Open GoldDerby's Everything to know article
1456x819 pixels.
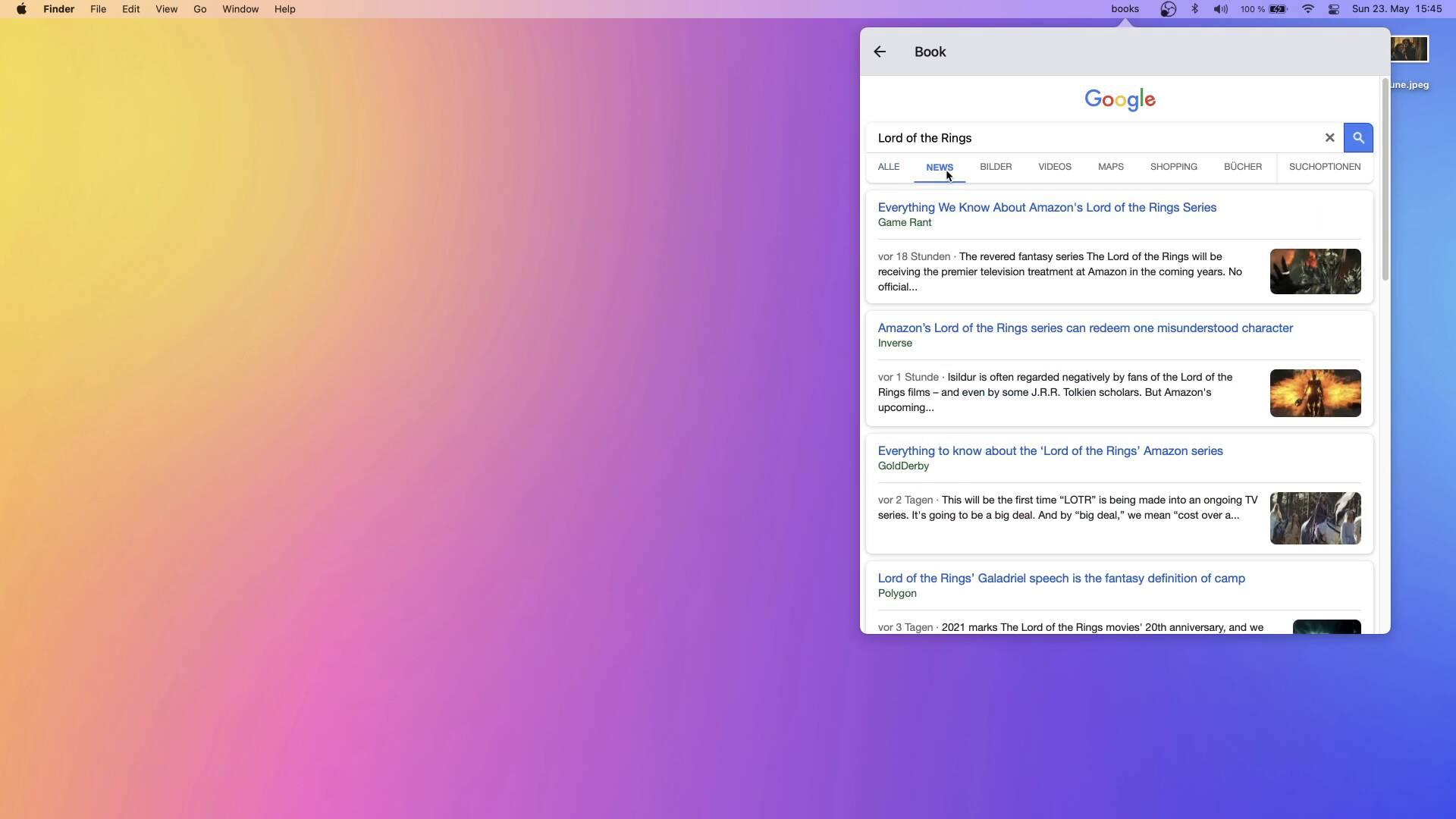pyautogui.click(x=1050, y=451)
